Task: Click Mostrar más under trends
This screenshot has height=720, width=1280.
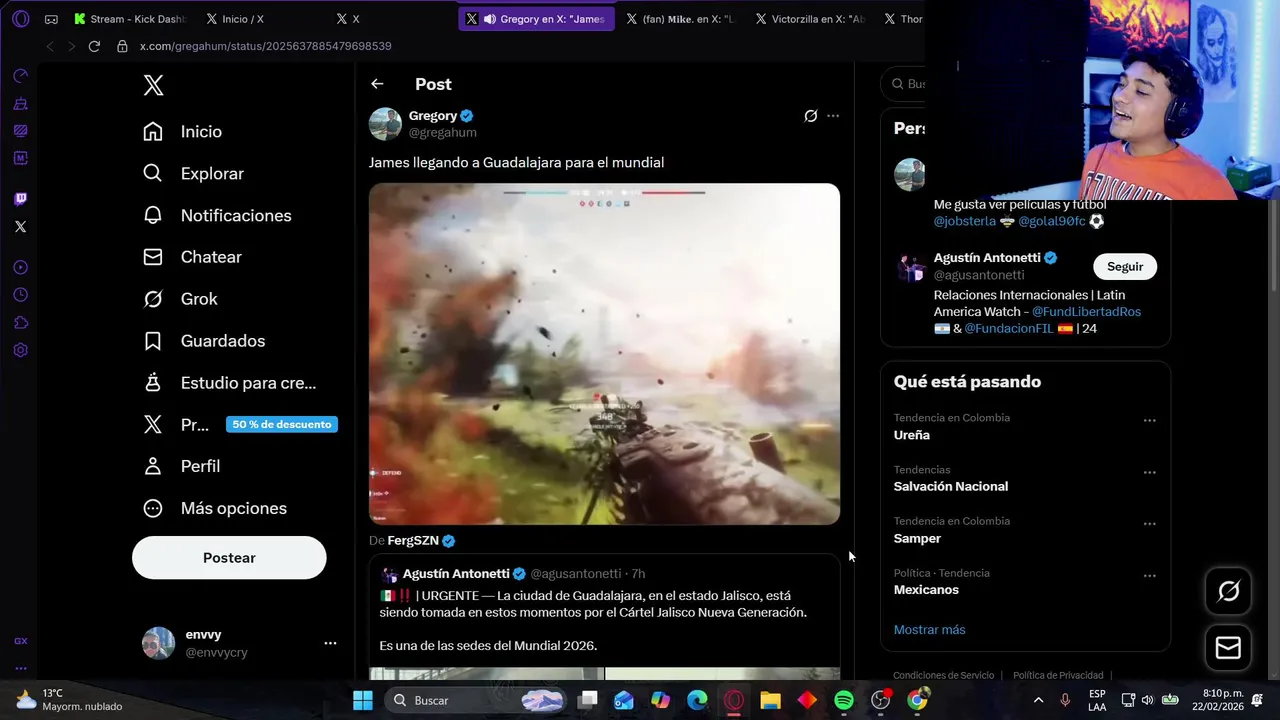Action: coord(929,630)
